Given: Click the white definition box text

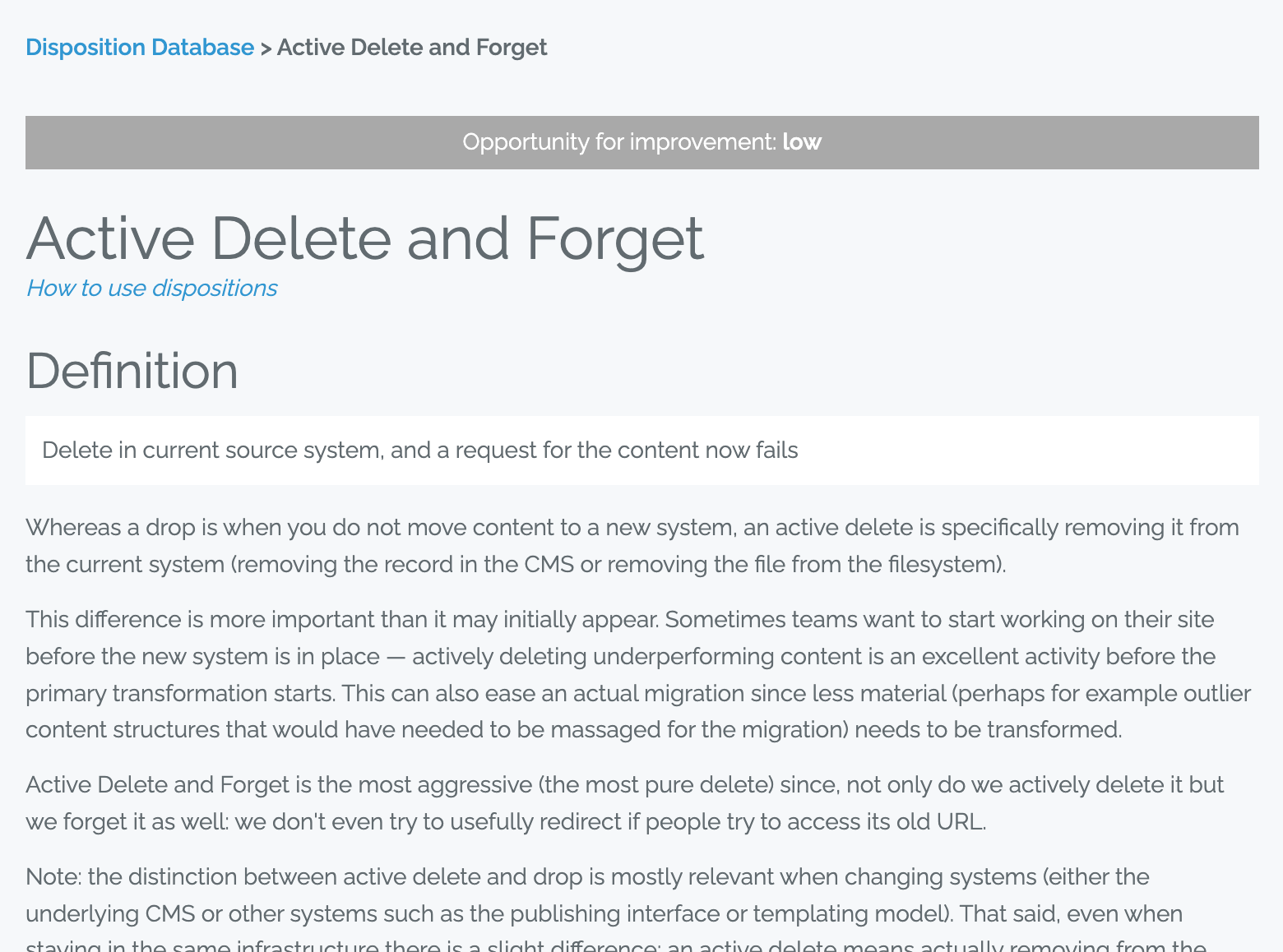Looking at the screenshot, I should [419, 451].
